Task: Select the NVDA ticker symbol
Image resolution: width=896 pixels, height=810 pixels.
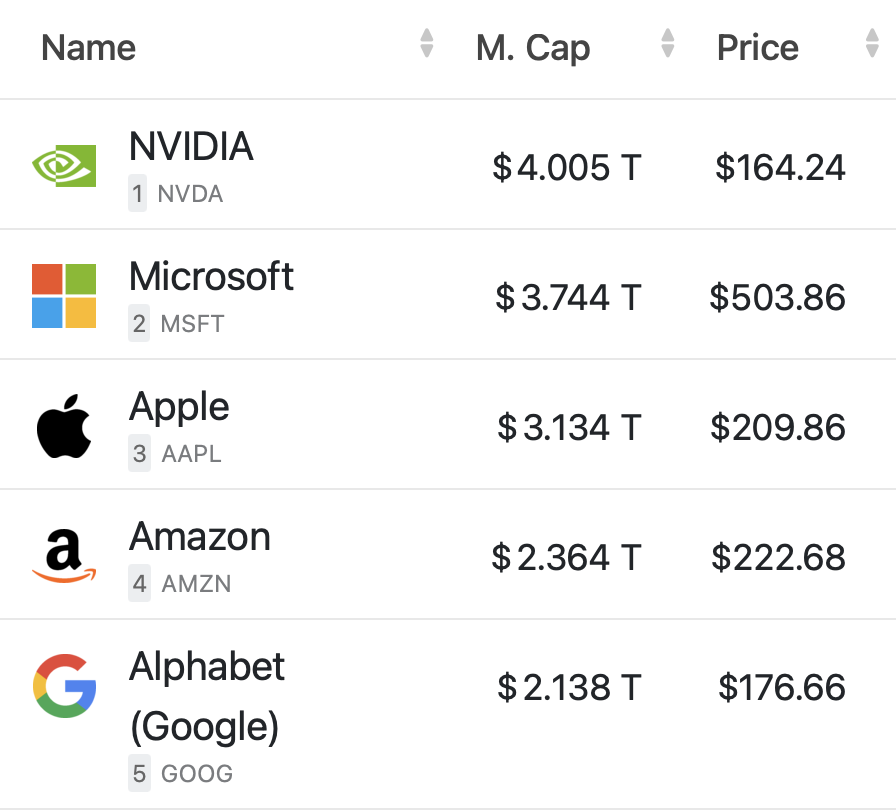Action: click(x=190, y=194)
